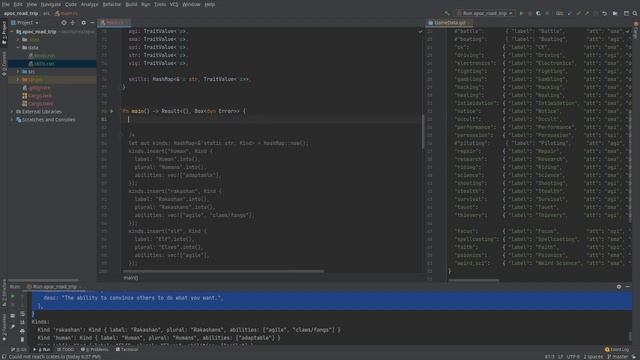Expand the target folder arrow

(x=18, y=80)
